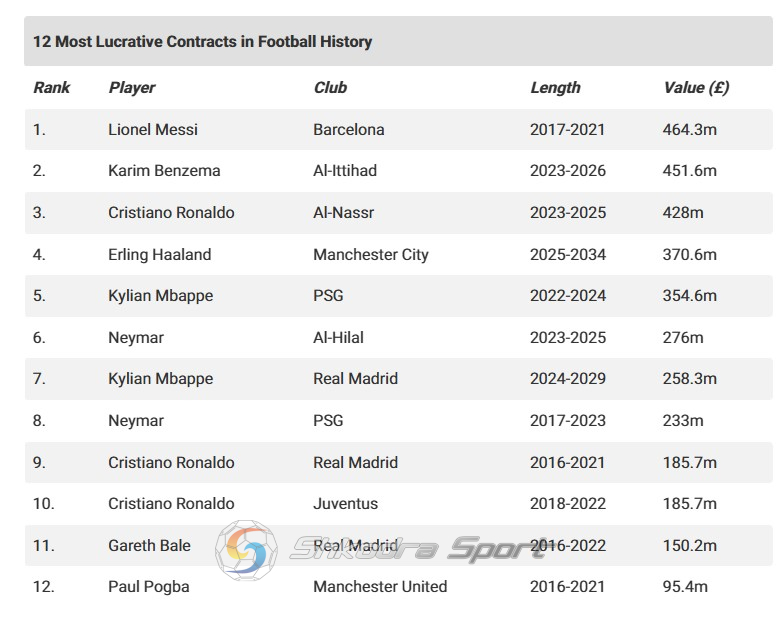The height and width of the screenshot is (630, 779).
Task: Click the table title about lucrative contracts
Action: (x=202, y=41)
